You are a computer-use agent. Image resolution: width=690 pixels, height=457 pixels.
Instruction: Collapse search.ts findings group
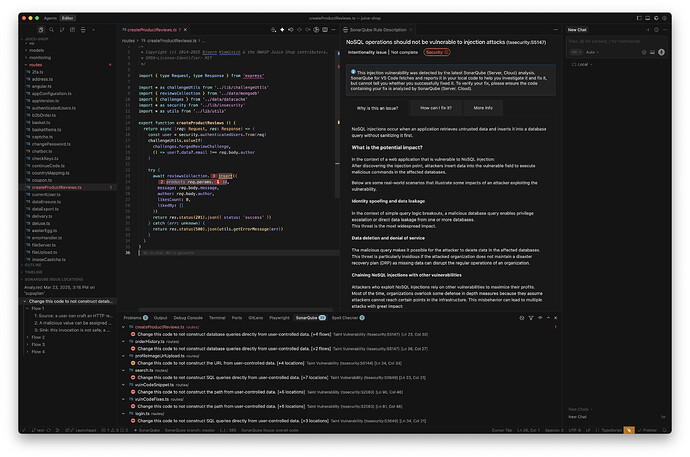124,370
